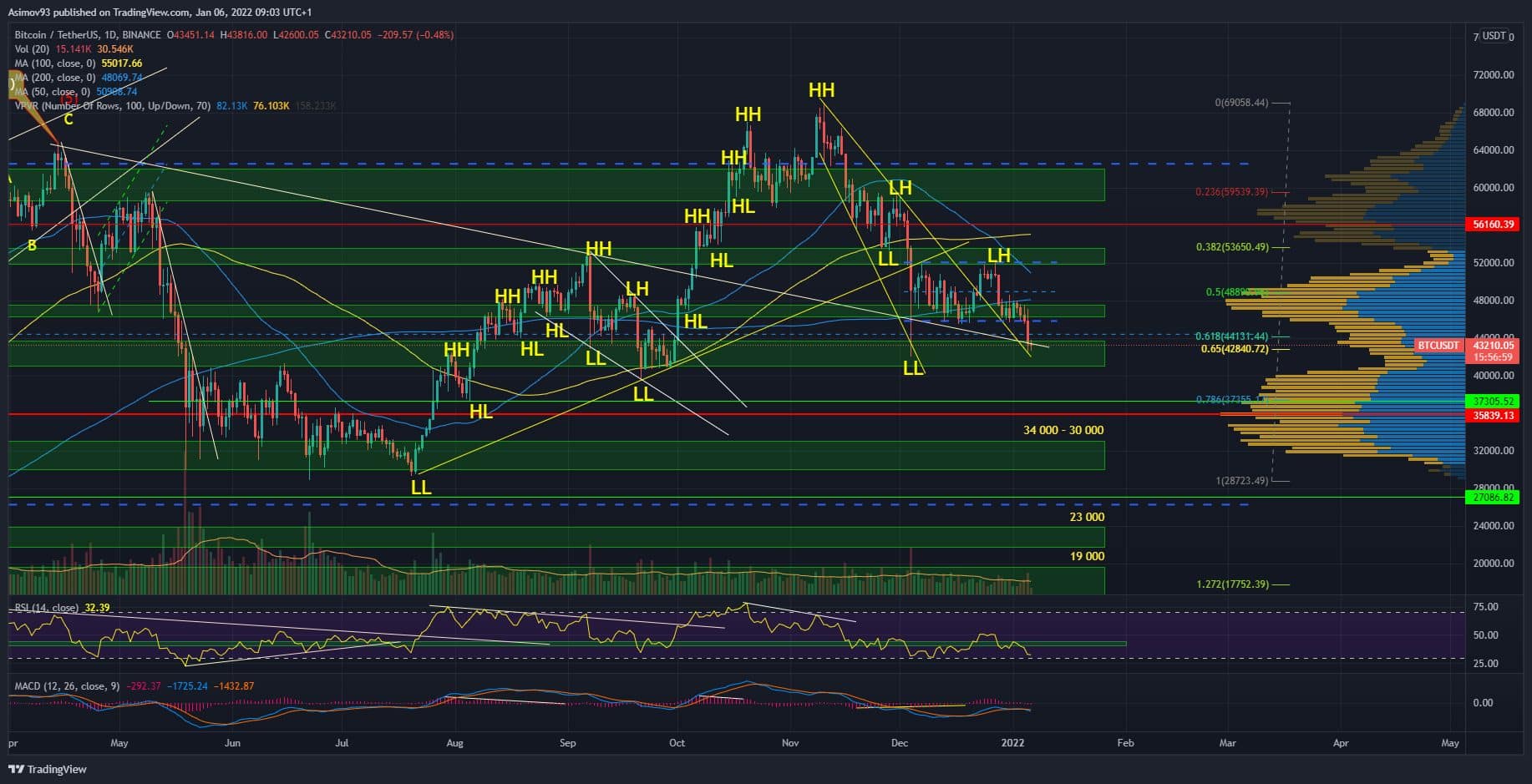Click the TradingView logo icon
The image size is (1532, 784).
(x=17, y=769)
